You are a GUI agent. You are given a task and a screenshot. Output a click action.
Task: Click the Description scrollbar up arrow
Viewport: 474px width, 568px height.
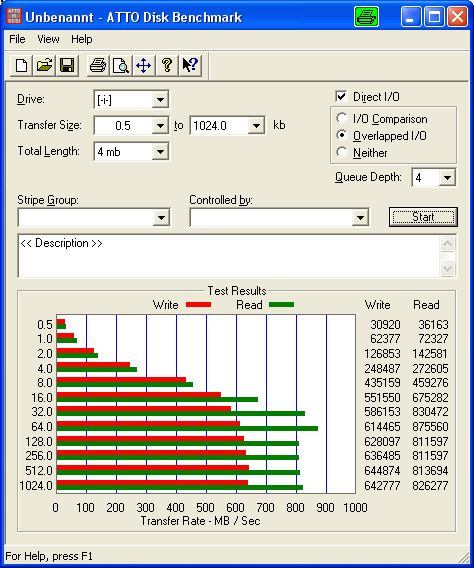tap(448, 244)
